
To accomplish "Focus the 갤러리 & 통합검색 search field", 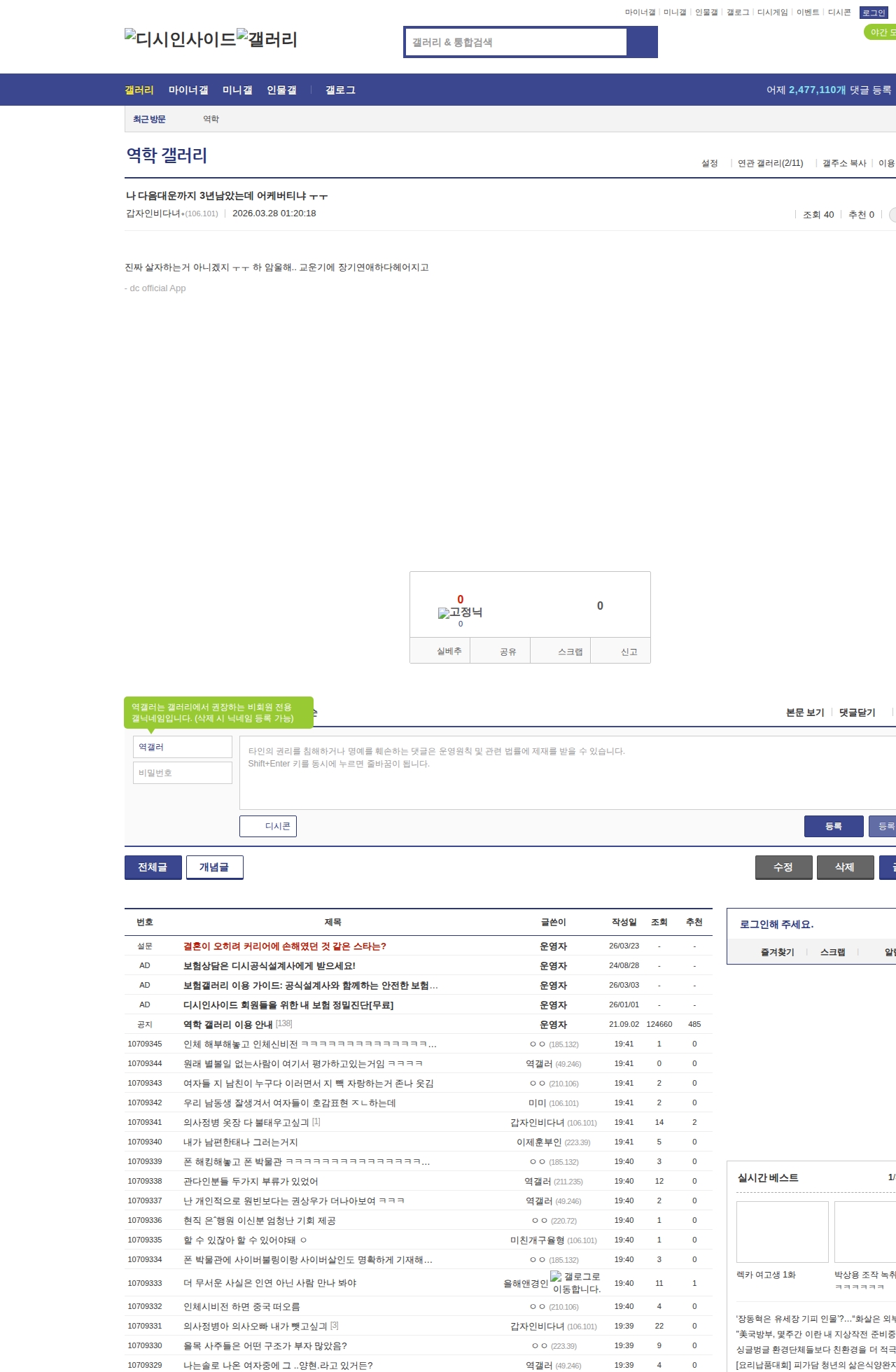I will pos(516,42).
